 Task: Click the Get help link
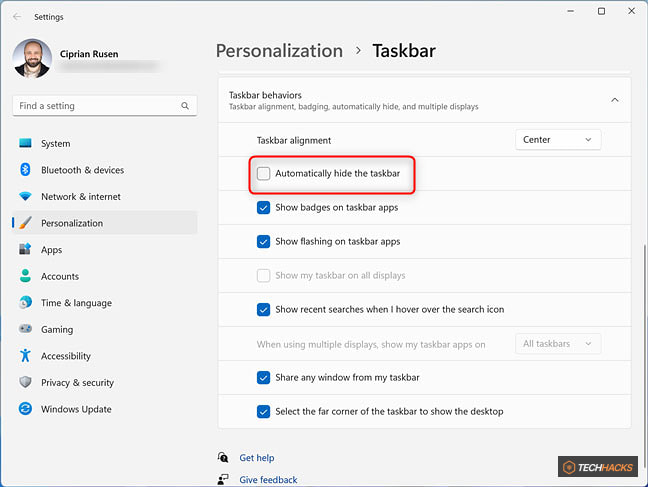[257, 458]
